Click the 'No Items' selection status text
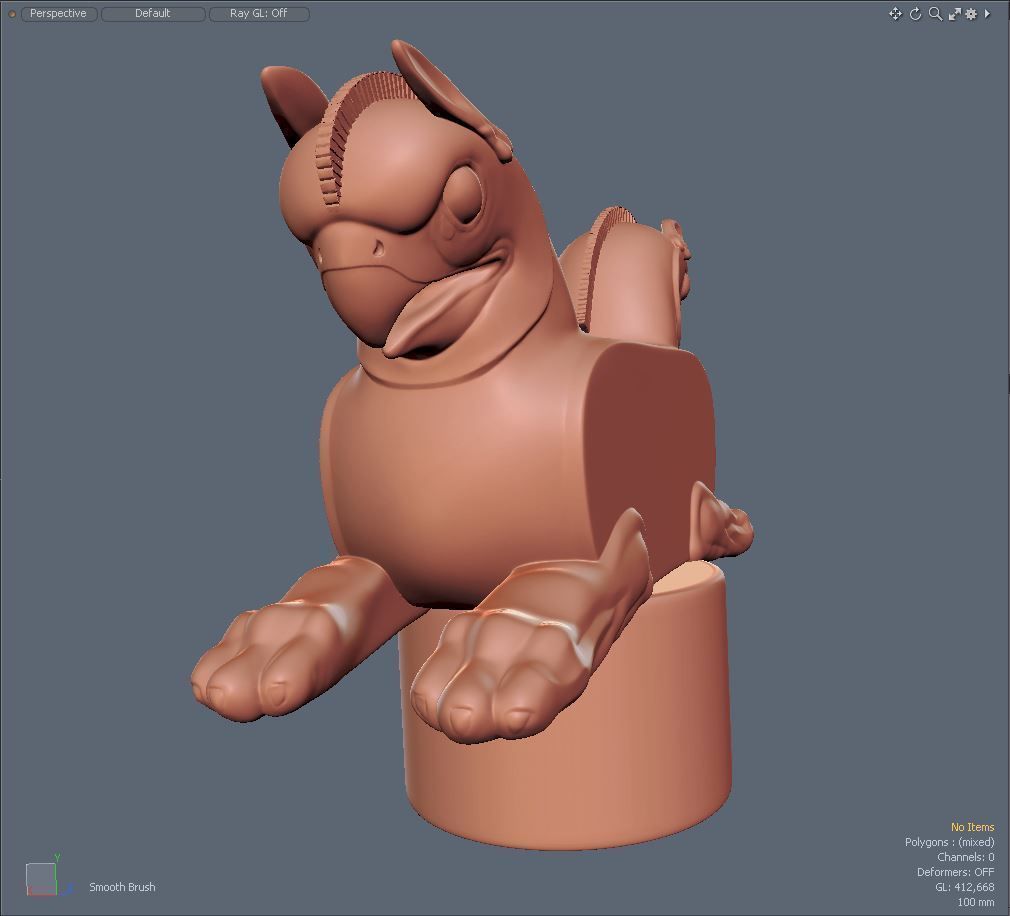Viewport: 1010px width, 916px height. (973, 827)
